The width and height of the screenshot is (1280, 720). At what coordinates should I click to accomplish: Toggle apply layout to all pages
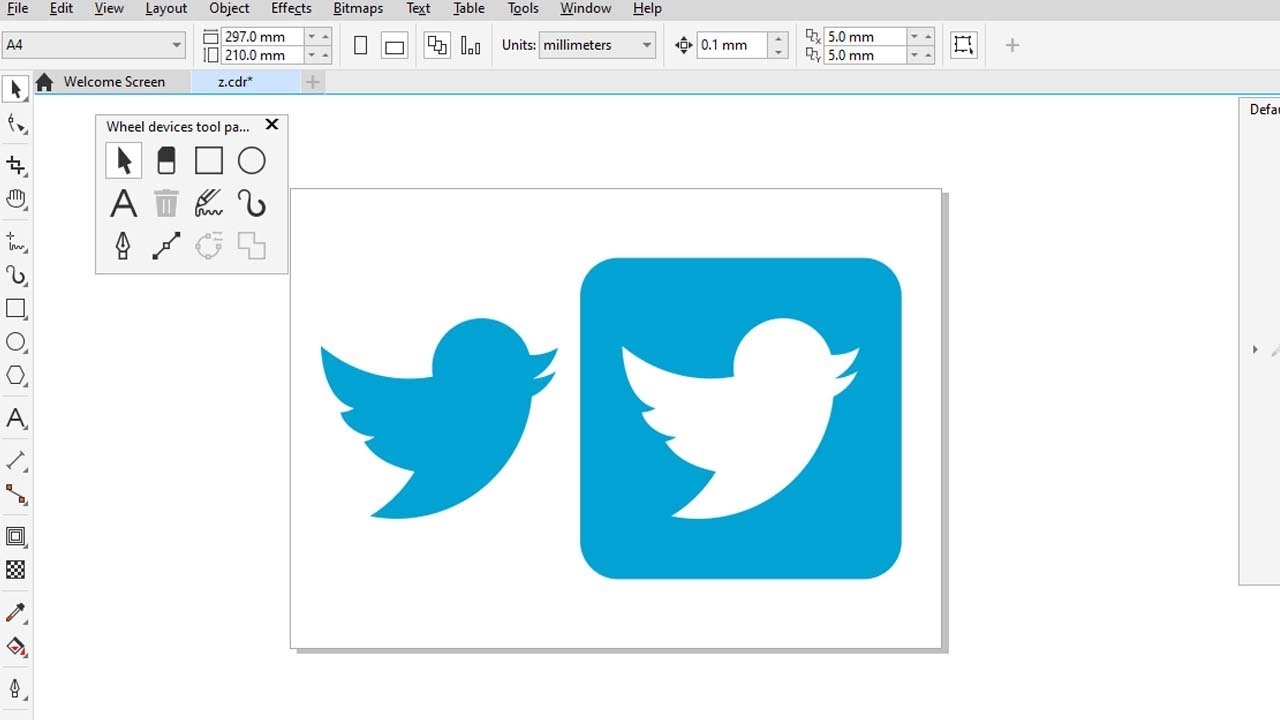pyautogui.click(x=437, y=46)
